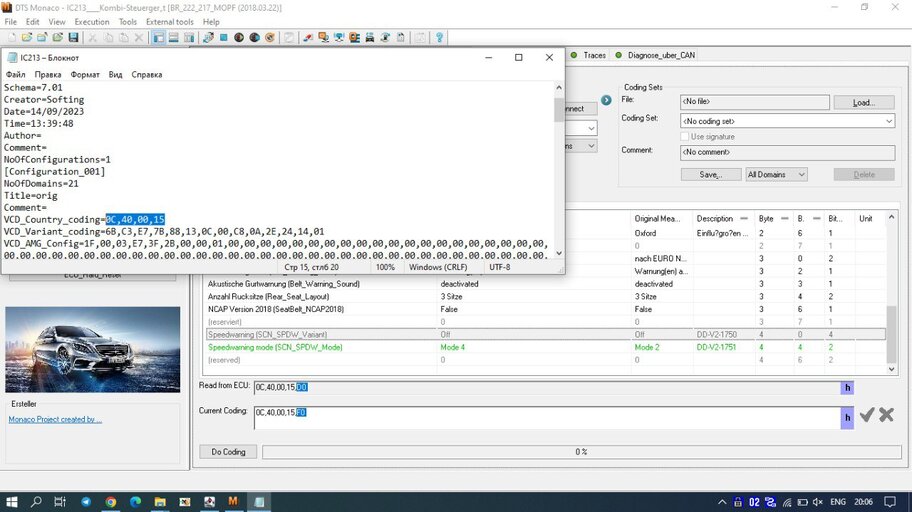This screenshot has width=912, height=512.
Task: Click the Comment field showing <No comment>
Action: [x=787, y=152]
